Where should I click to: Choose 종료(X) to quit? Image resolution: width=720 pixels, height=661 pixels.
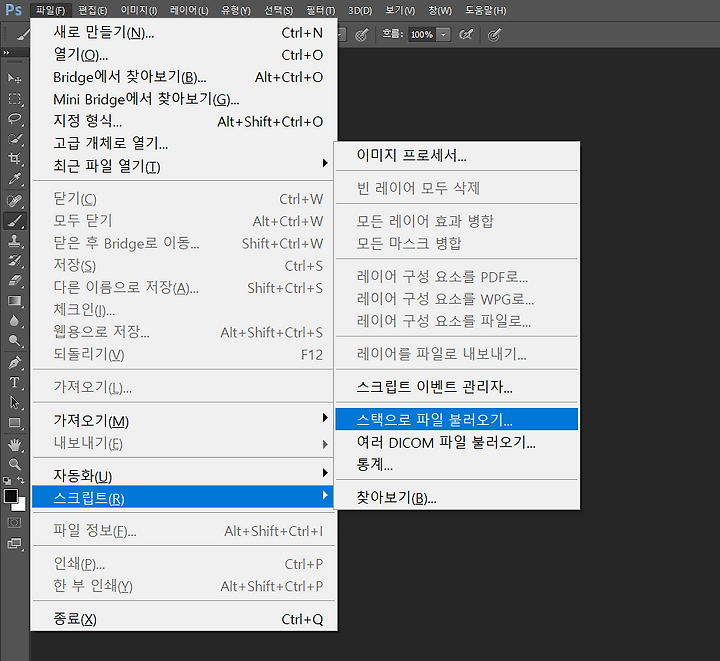[184, 619]
